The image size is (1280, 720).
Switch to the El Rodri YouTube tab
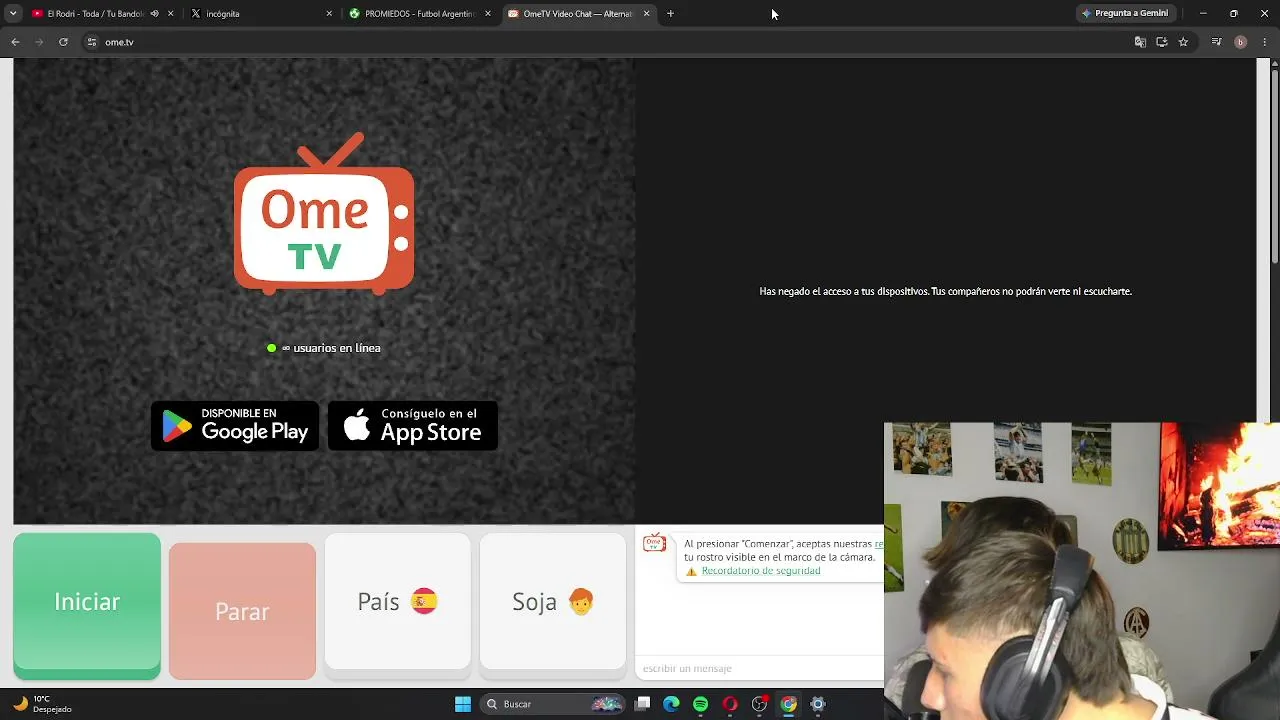tap(95, 14)
